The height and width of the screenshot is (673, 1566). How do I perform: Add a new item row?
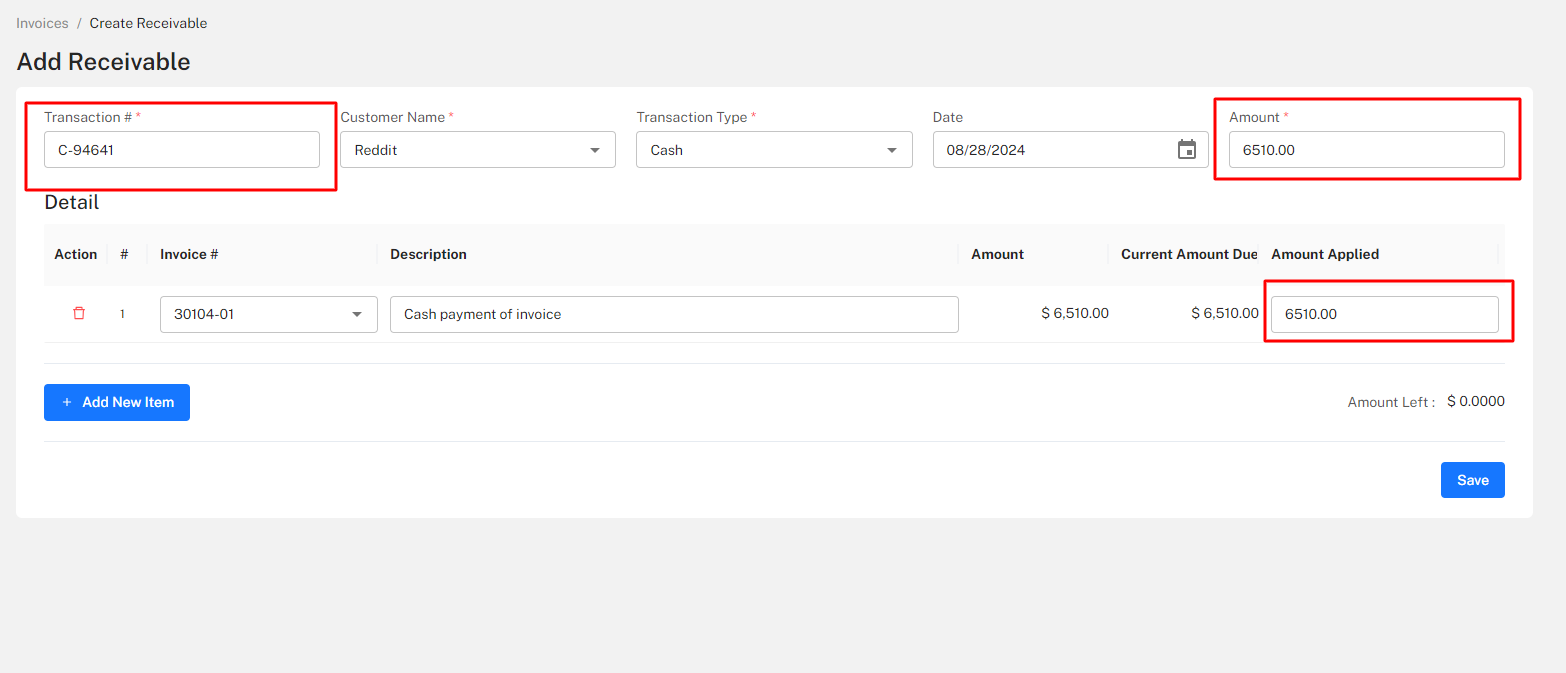coord(116,402)
